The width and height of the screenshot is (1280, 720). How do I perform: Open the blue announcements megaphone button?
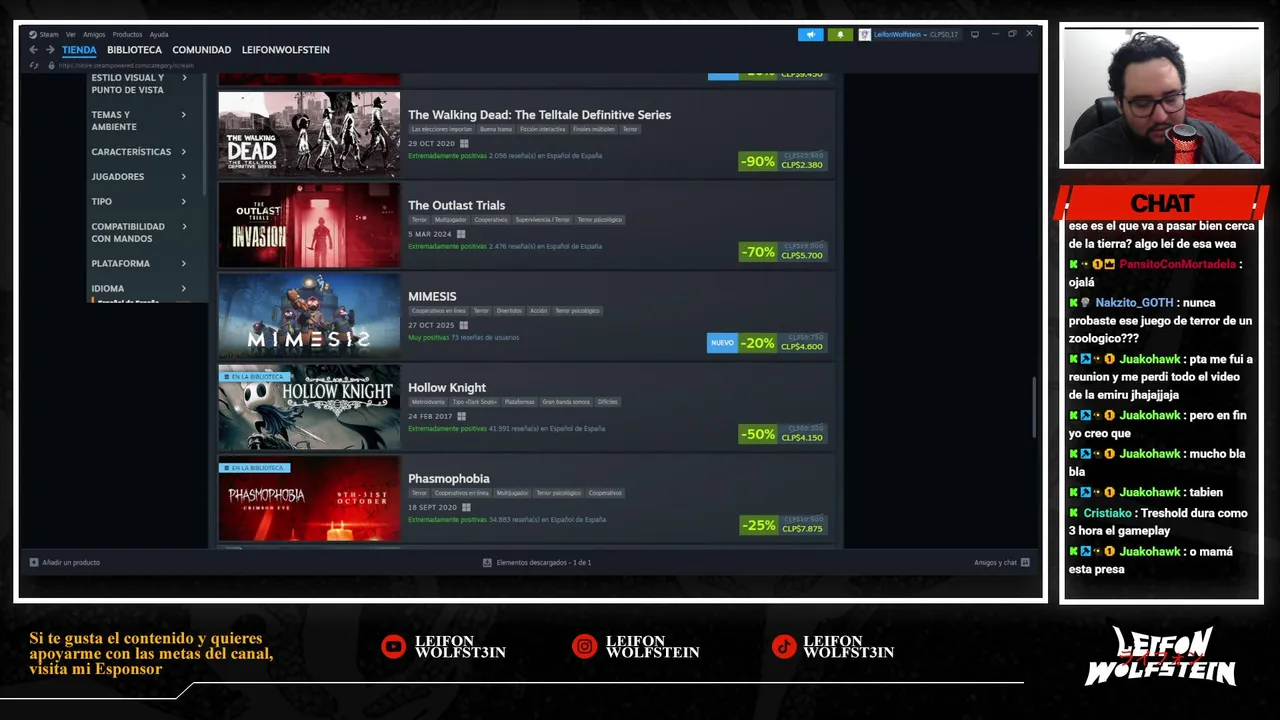(810, 34)
